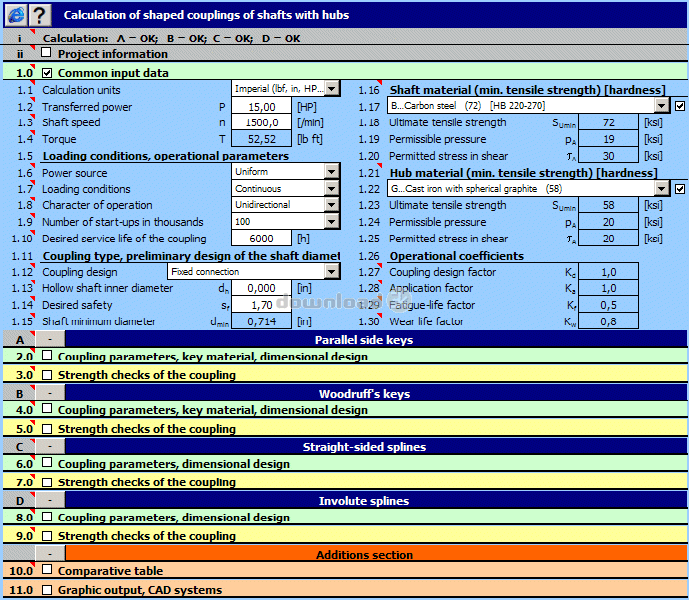
Task: Toggle checkbox next to Hub material dropdown
Action: (x=680, y=189)
